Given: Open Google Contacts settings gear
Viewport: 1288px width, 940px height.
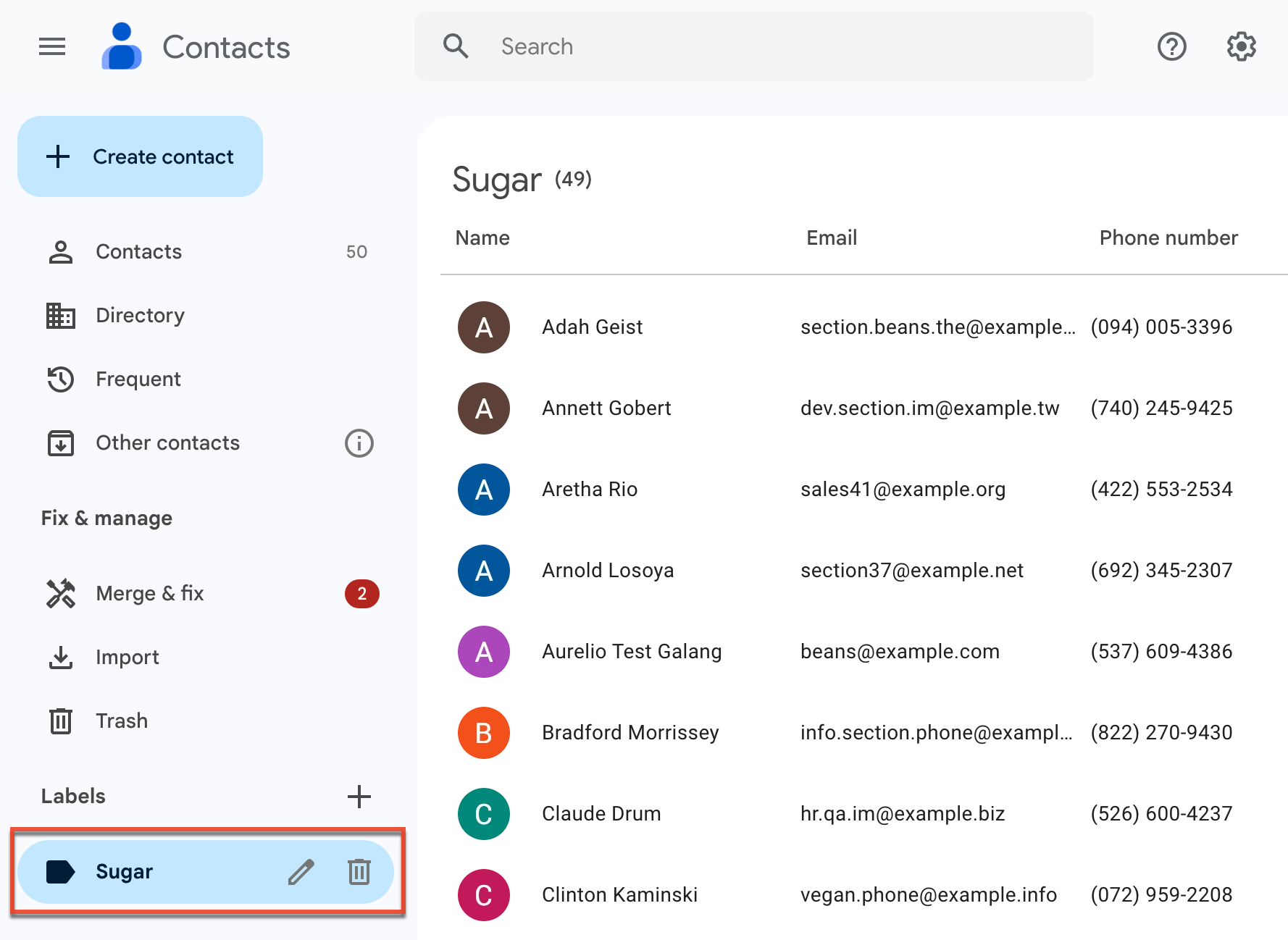Looking at the screenshot, I should (1240, 46).
